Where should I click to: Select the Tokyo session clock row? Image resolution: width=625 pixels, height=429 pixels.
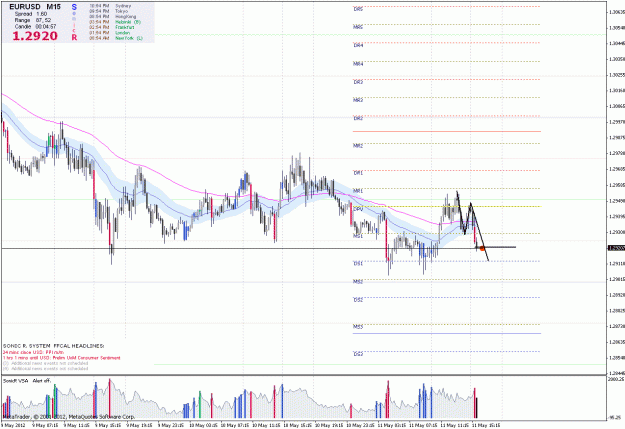pyautogui.click(x=109, y=11)
